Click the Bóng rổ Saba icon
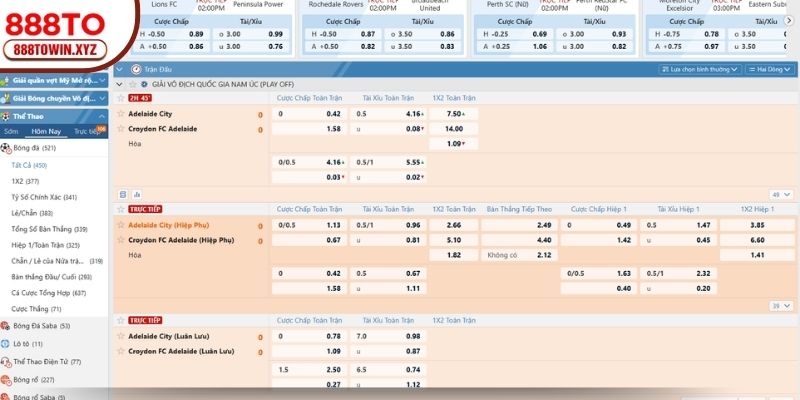Image resolution: width=800 pixels, height=400 pixels. 6,396
